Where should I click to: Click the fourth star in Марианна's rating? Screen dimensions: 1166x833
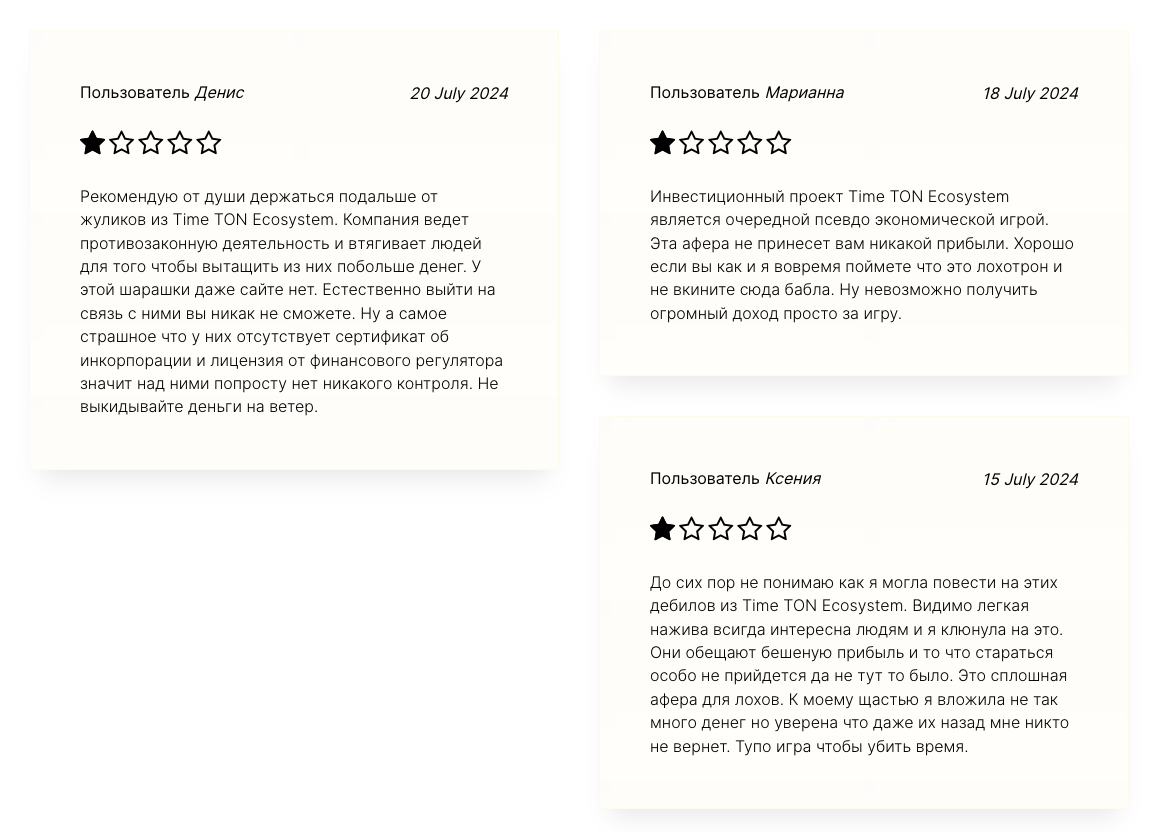pos(750,142)
